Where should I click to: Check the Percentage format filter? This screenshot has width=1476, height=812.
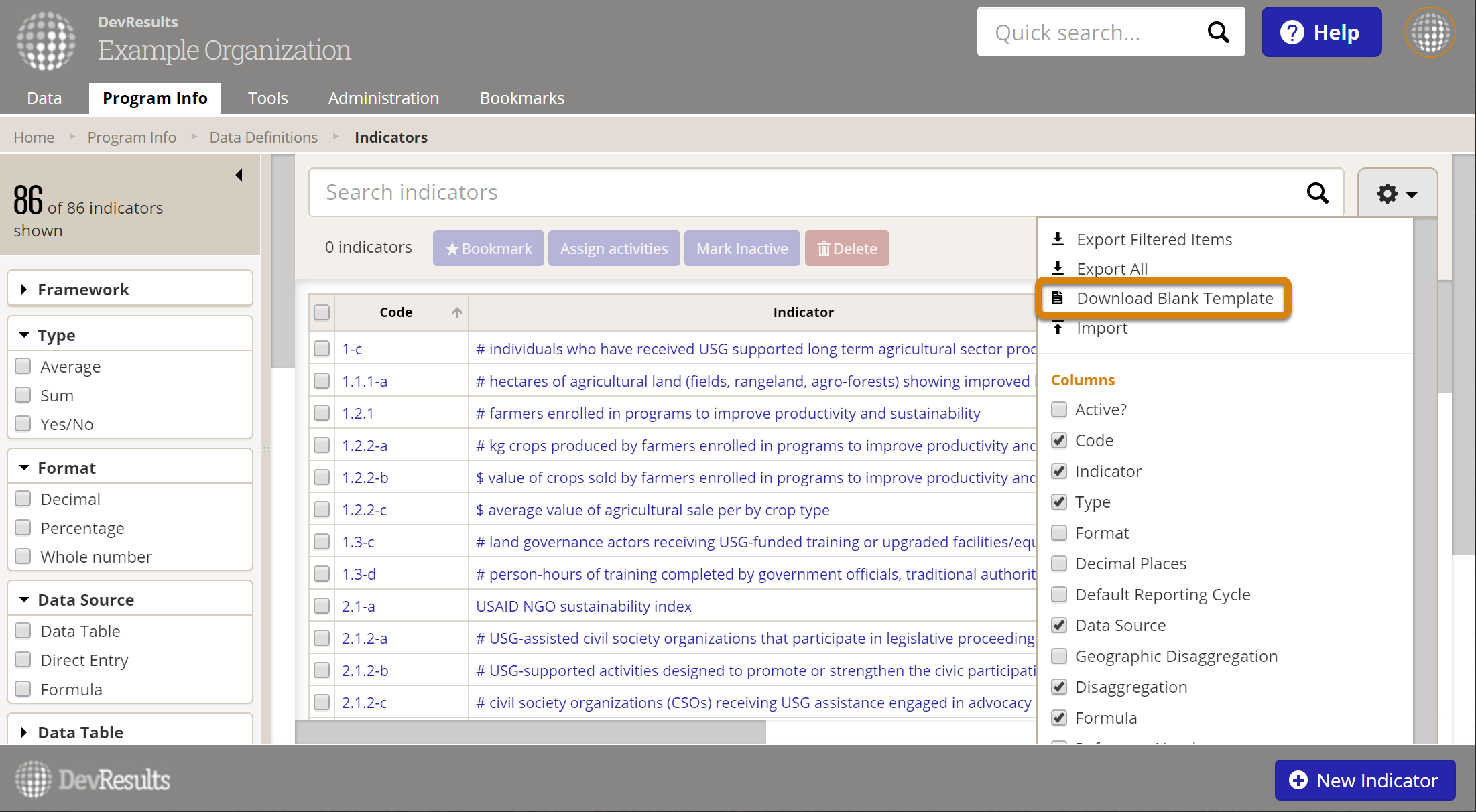pos(23,528)
